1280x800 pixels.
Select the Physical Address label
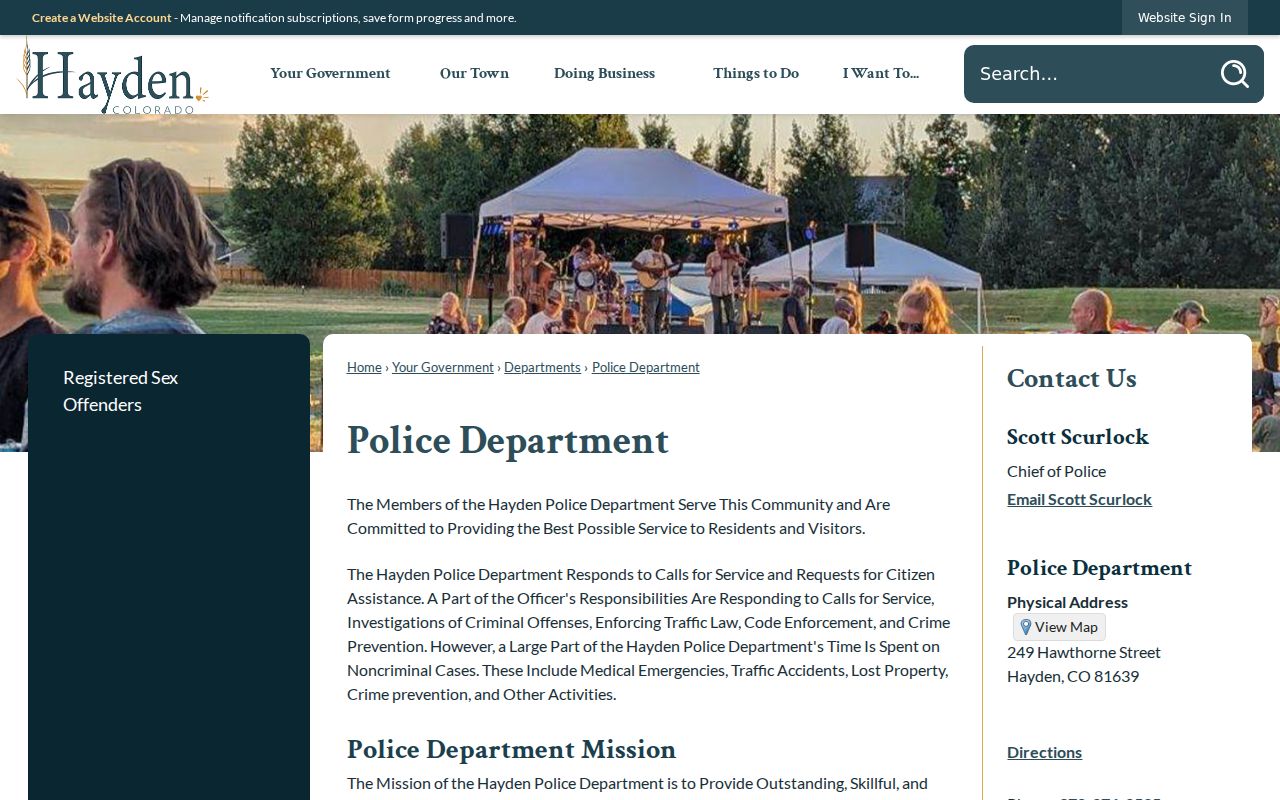(1067, 602)
